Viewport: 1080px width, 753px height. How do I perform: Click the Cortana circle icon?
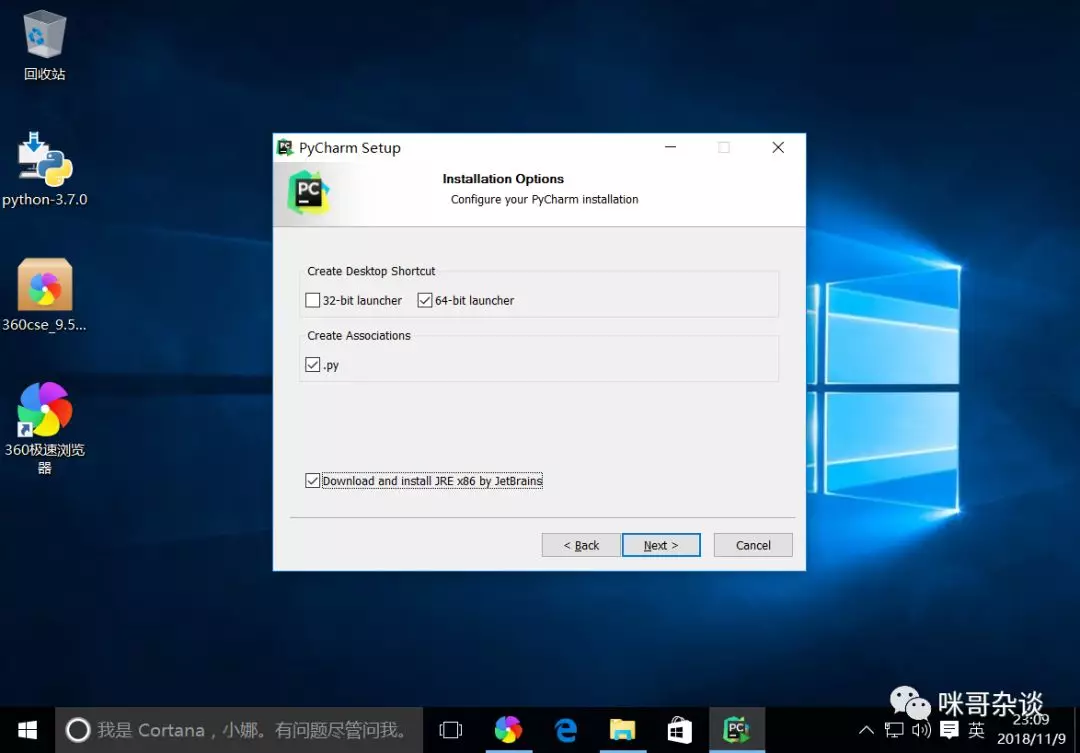coord(78,730)
